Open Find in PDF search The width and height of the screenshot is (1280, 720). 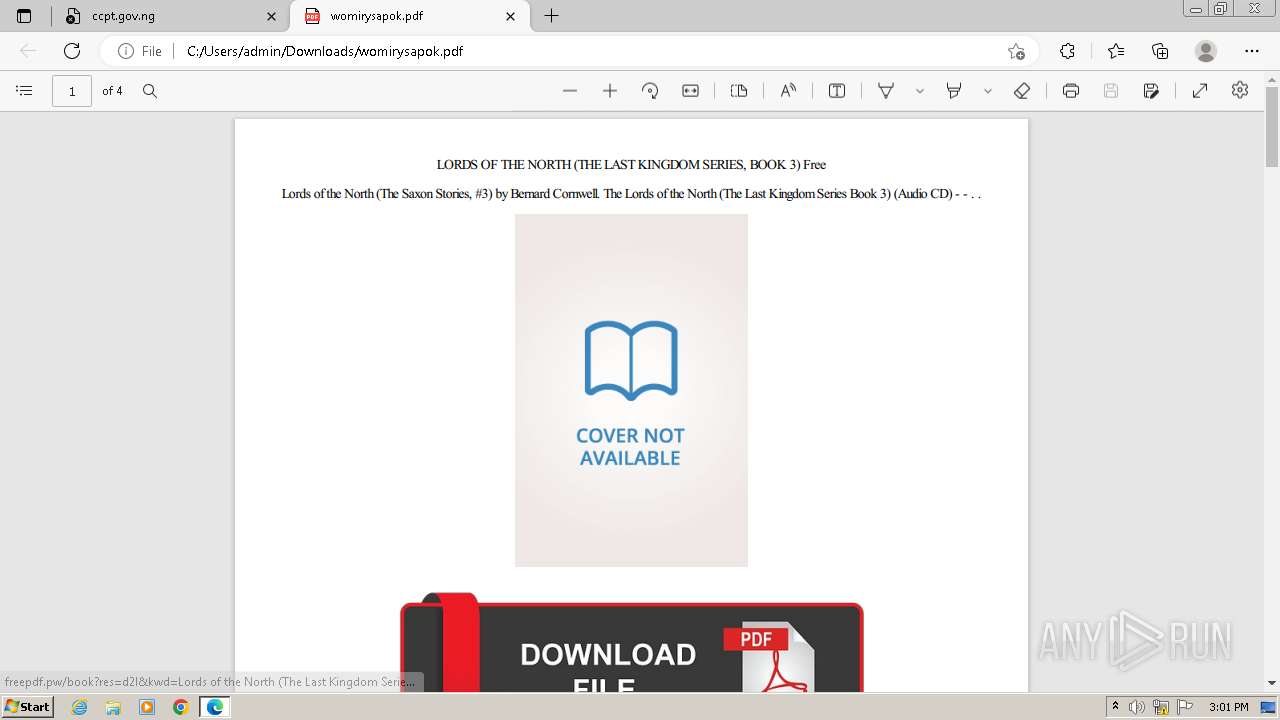150,91
